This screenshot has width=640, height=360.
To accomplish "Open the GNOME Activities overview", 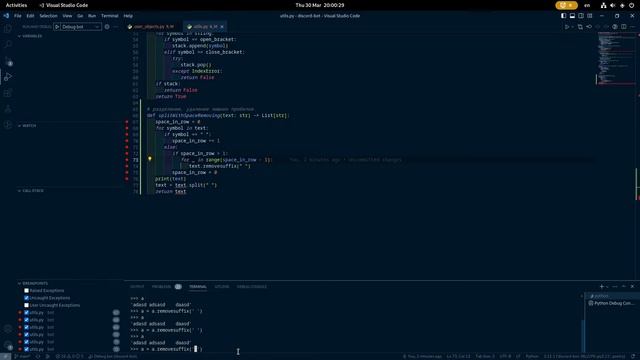I will [16, 5].
